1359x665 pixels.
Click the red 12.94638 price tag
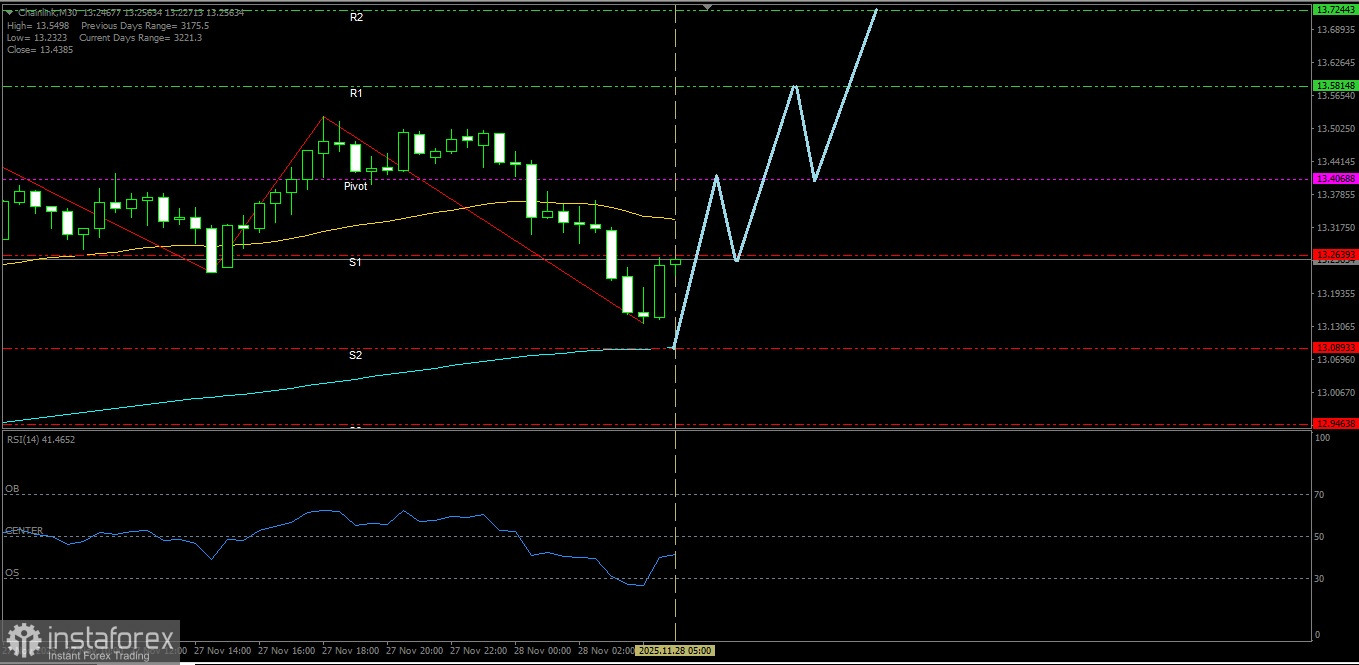(1335, 424)
